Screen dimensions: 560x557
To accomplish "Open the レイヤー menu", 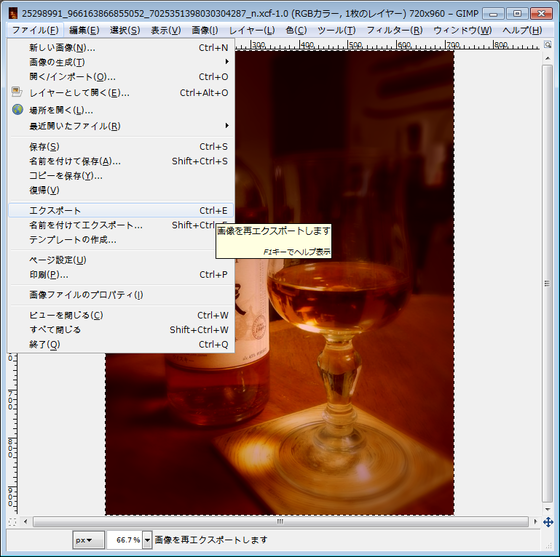I will pyautogui.click(x=252, y=30).
